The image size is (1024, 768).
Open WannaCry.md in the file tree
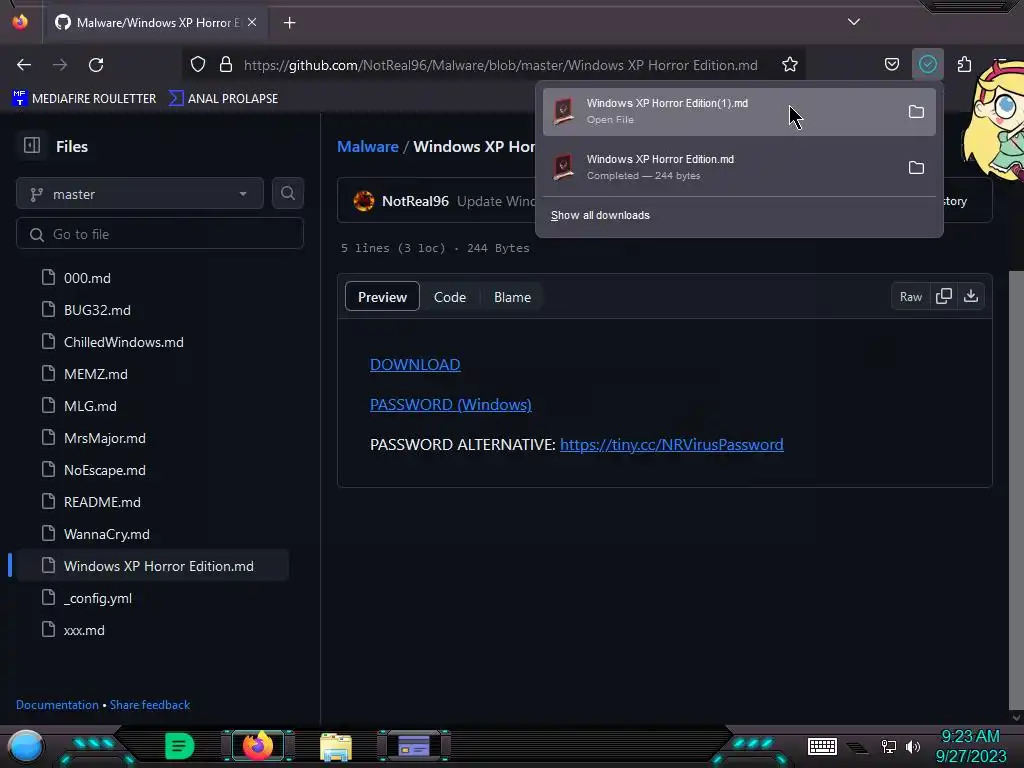click(x=106, y=534)
